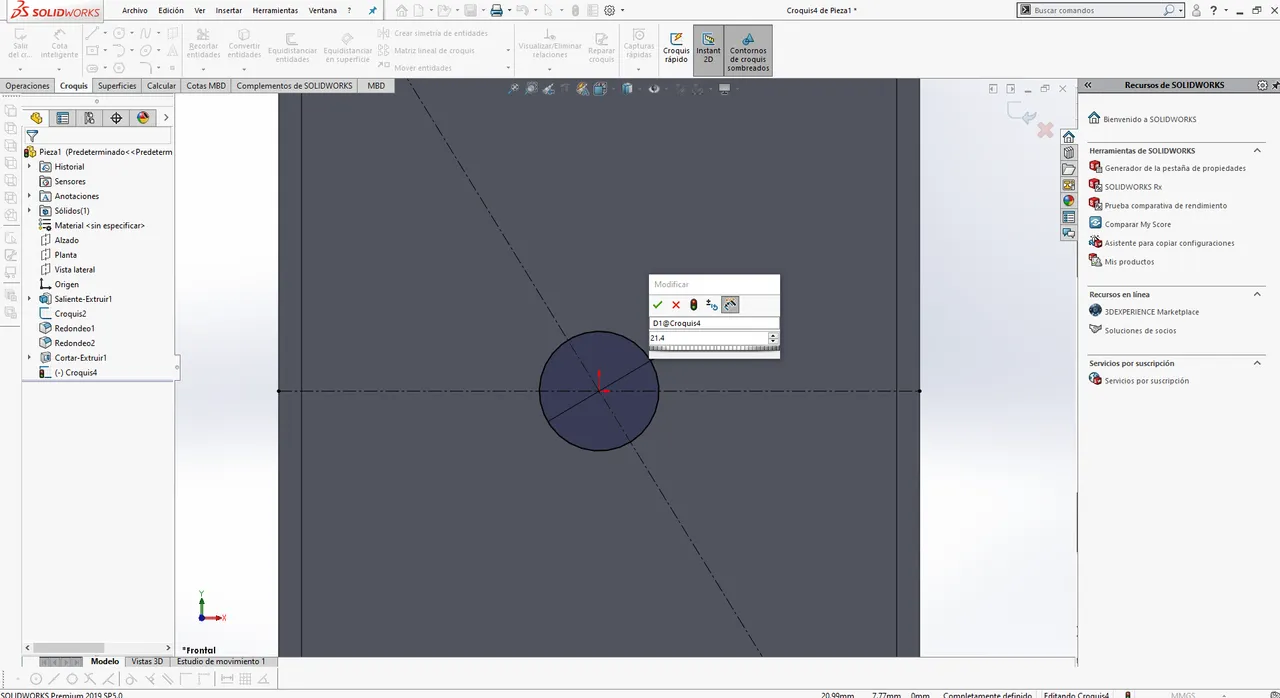Expand more manager tabs with chevron arrow
Image resolution: width=1280 pixels, height=698 pixels.
166,118
